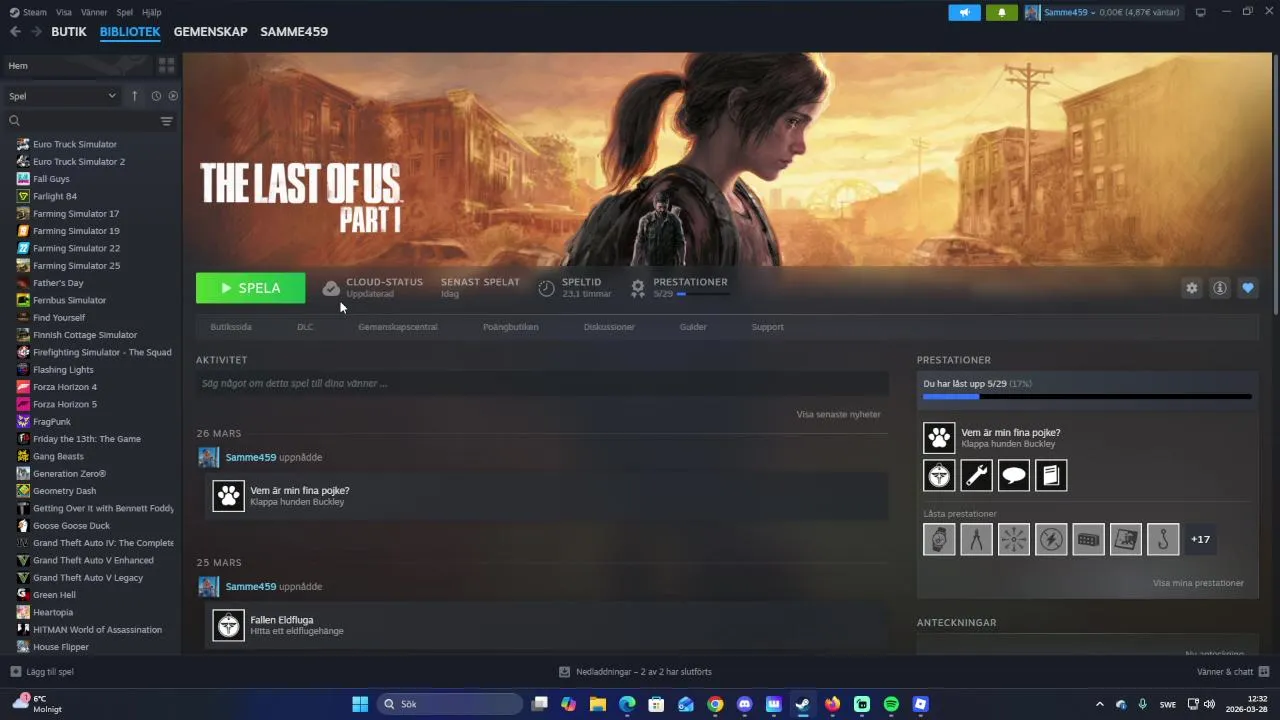Open the Support tab
The height and width of the screenshot is (720, 1280).
(768, 327)
